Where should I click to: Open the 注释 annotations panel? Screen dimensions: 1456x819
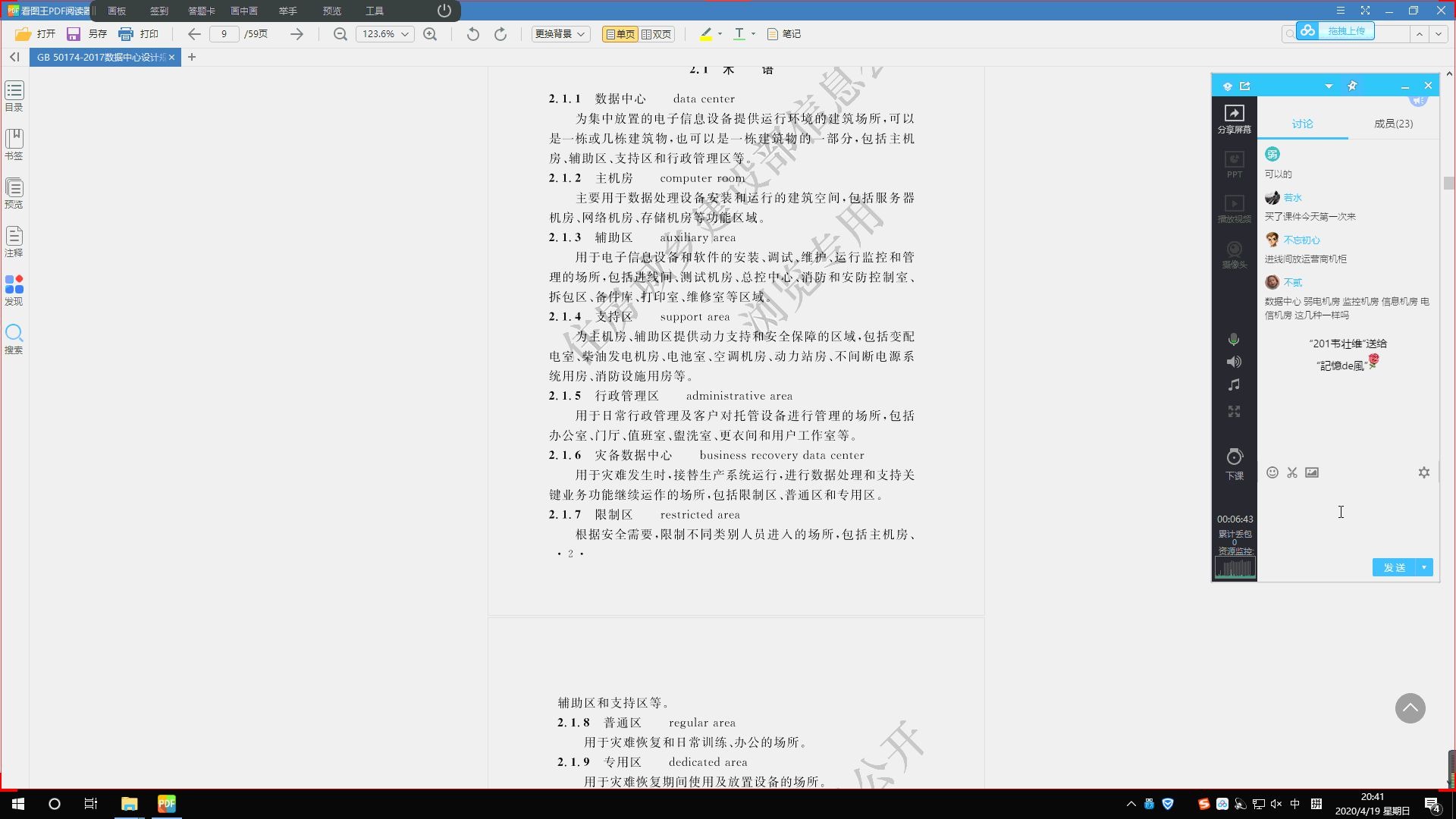coord(14,242)
